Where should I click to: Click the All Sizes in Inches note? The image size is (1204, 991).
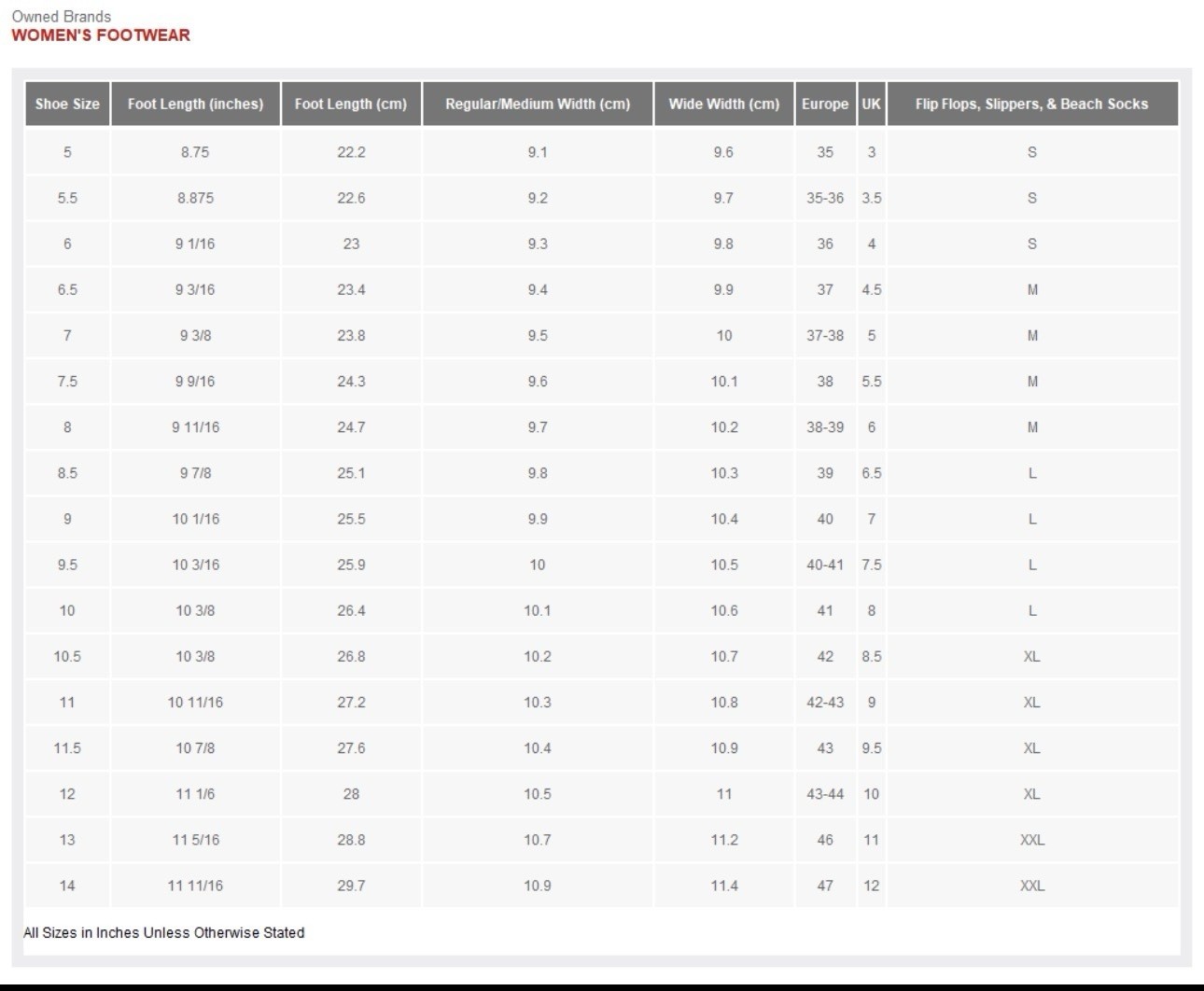pyautogui.click(x=164, y=932)
